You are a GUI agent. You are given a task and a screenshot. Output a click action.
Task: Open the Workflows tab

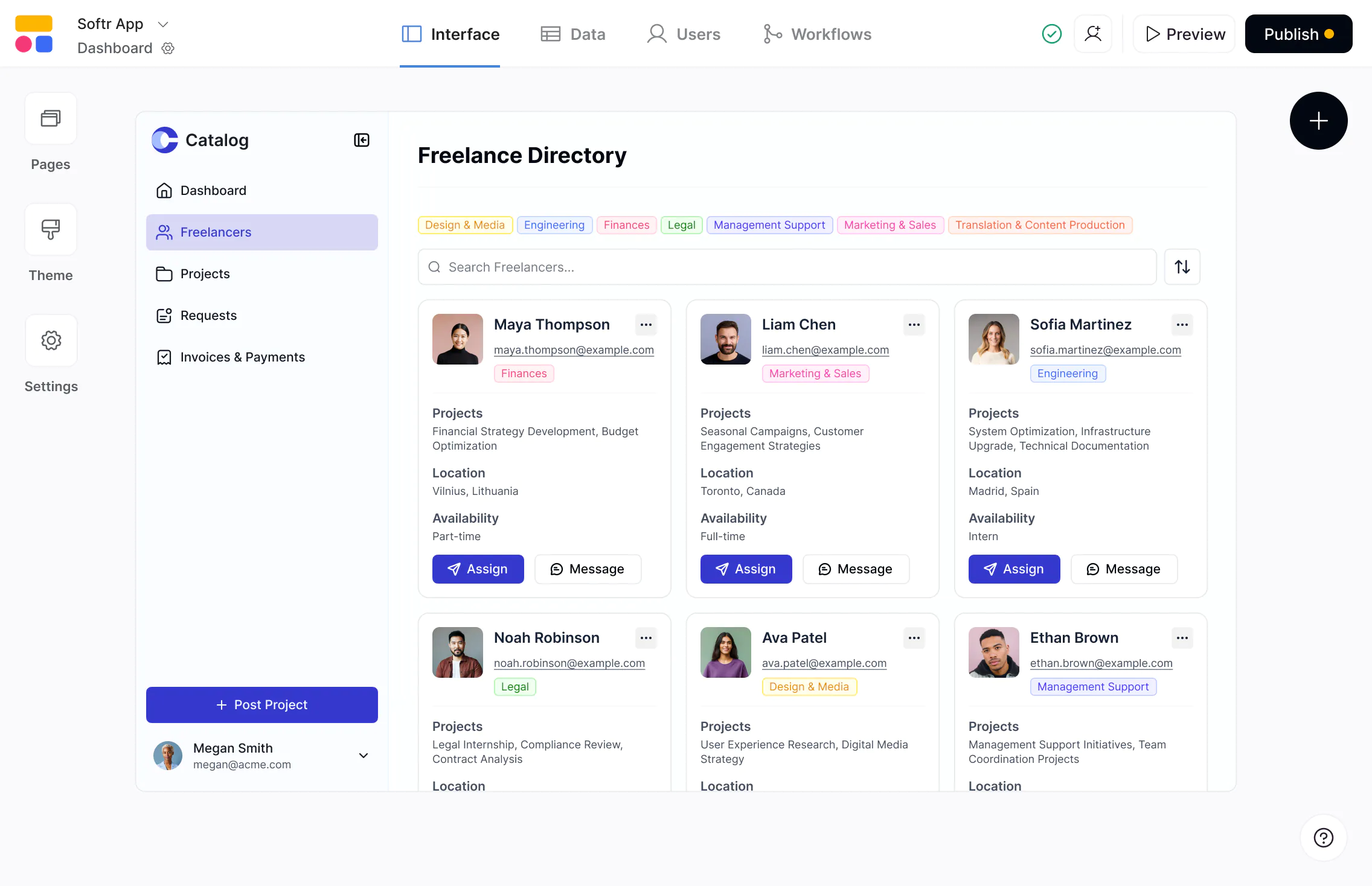pyautogui.click(x=816, y=34)
